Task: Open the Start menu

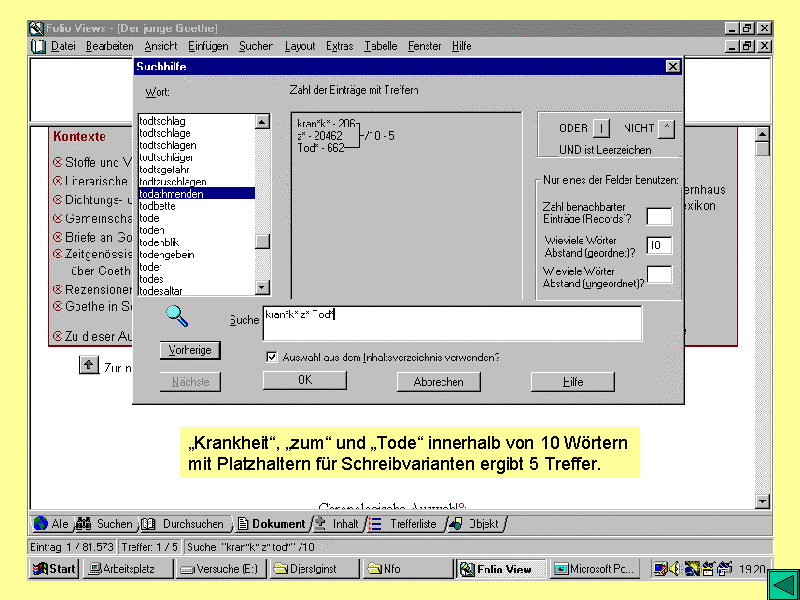Action: 54,569
